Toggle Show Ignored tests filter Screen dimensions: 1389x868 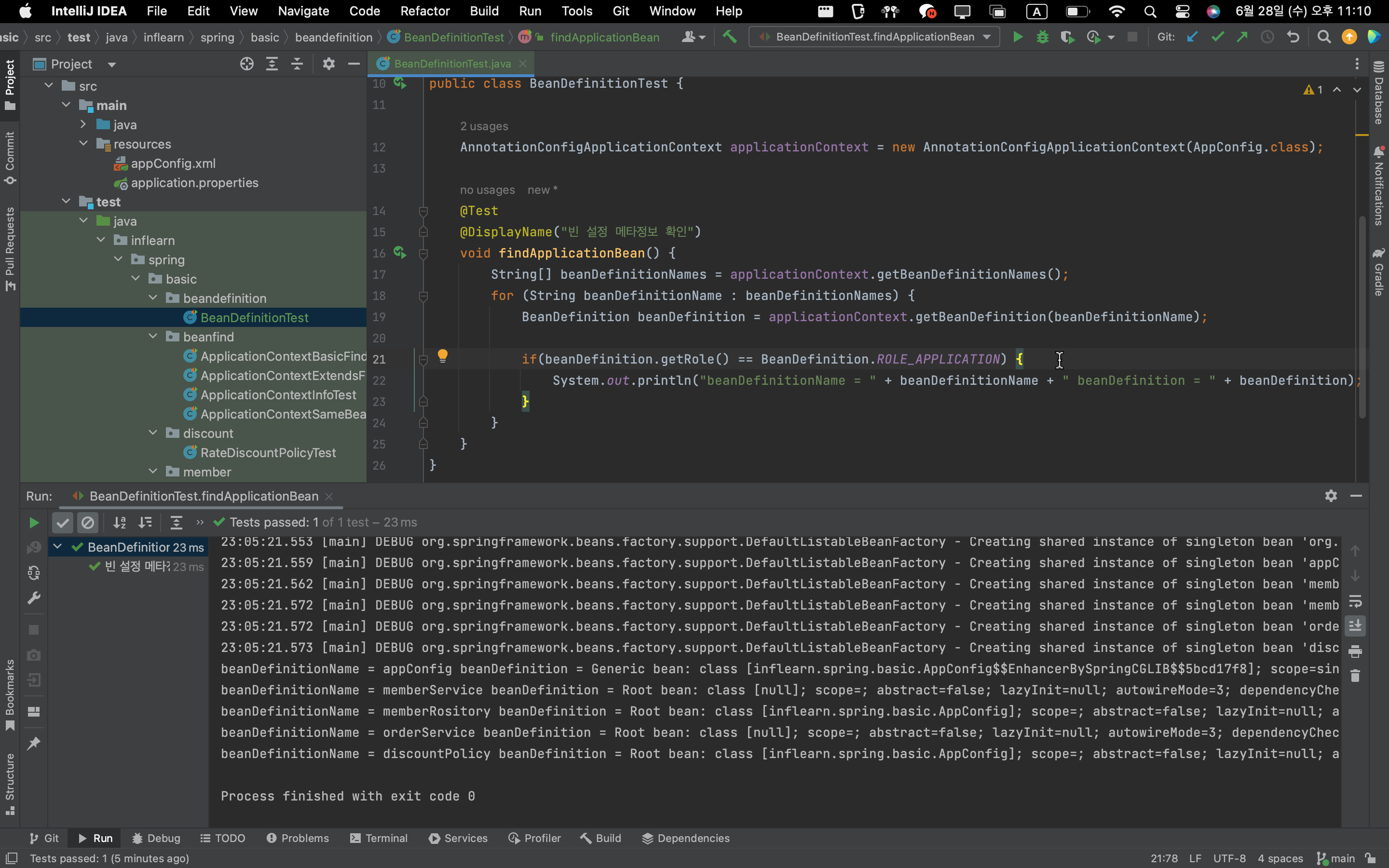click(x=88, y=522)
